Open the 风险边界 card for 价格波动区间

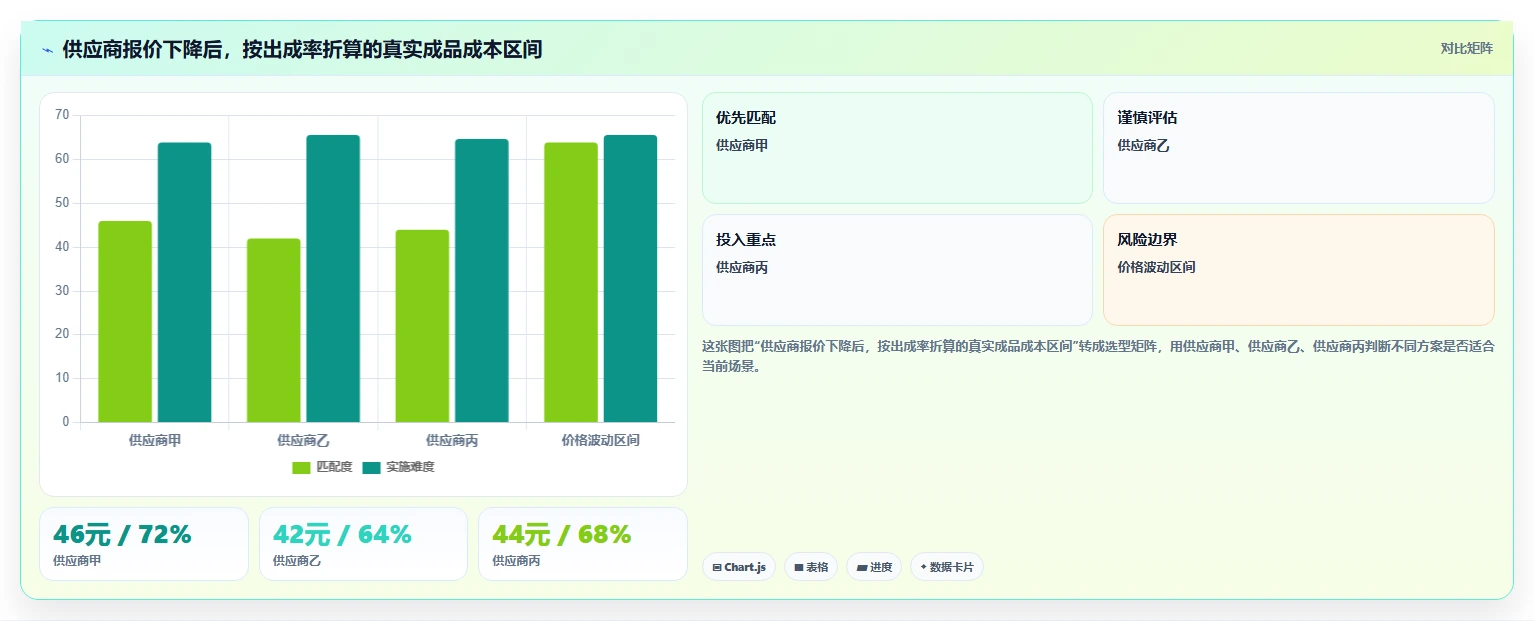[x=1299, y=270]
